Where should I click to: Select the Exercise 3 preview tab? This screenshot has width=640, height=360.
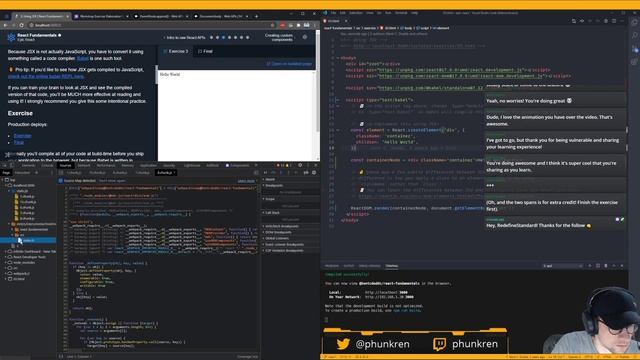[176, 51]
